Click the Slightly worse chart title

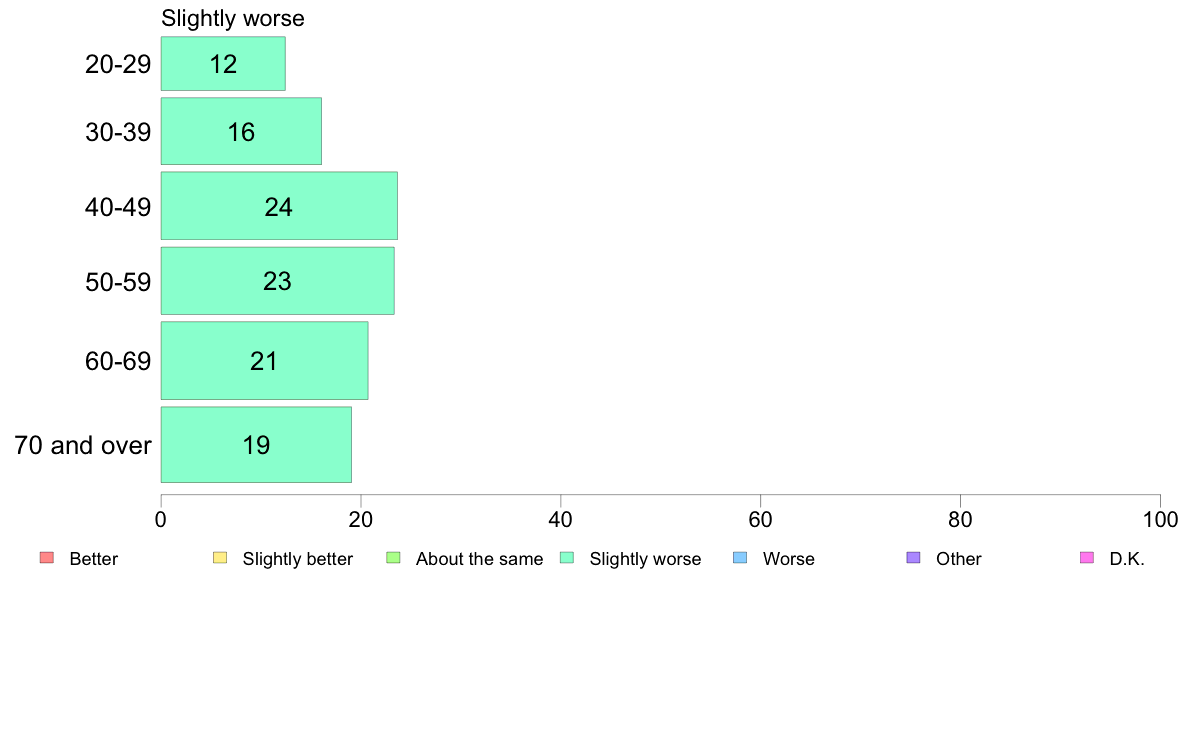[233, 18]
